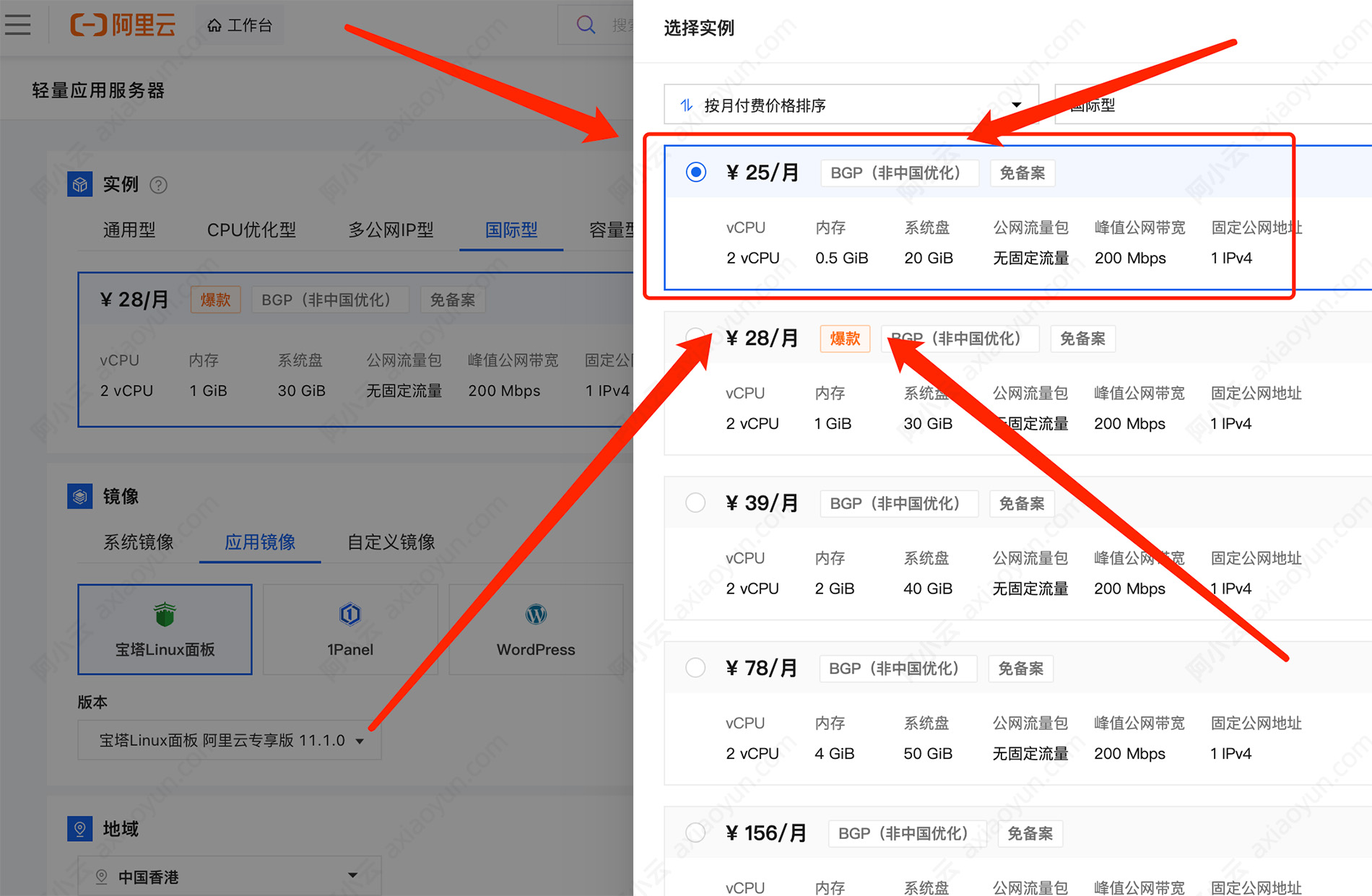The image size is (1372, 896).
Task: Click the 版本 label
Action: tap(92, 702)
